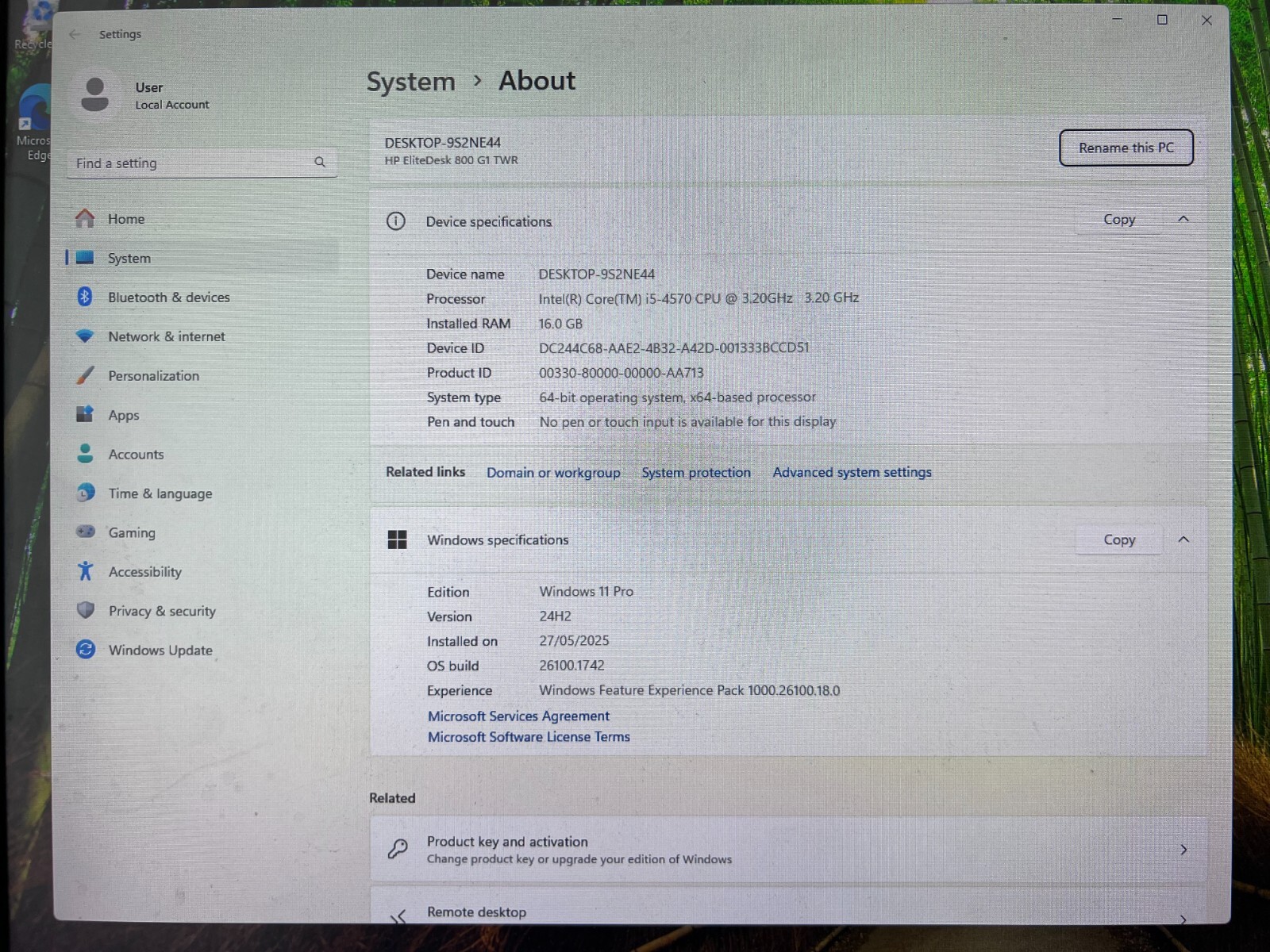The height and width of the screenshot is (952, 1270).
Task: Click the Privacy & security shield icon
Action: click(85, 610)
